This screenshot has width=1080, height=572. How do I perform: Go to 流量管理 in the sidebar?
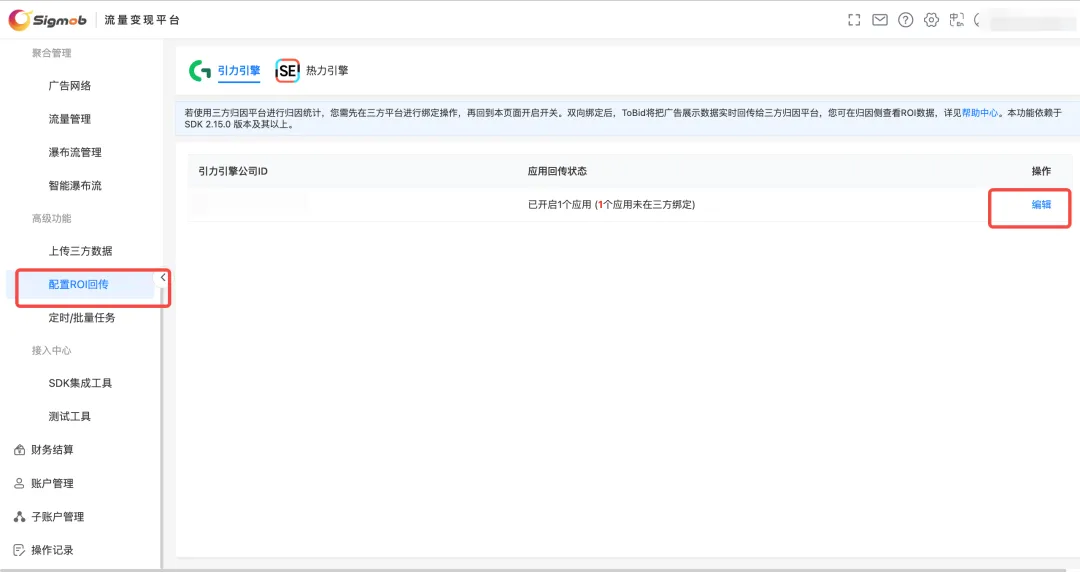[x=70, y=119]
